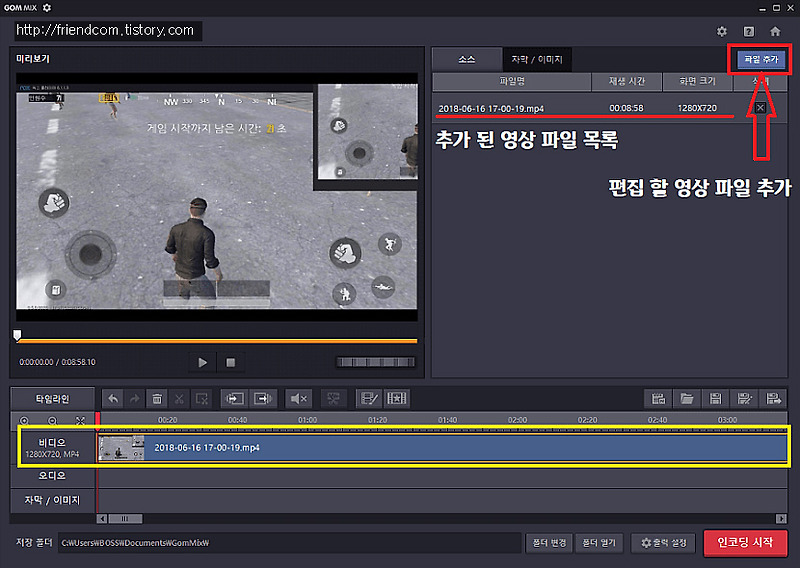This screenshot has width=800, height=568.
Task: Click the timeline horizontal scrollbar thumb
Action: pos(125,519)
